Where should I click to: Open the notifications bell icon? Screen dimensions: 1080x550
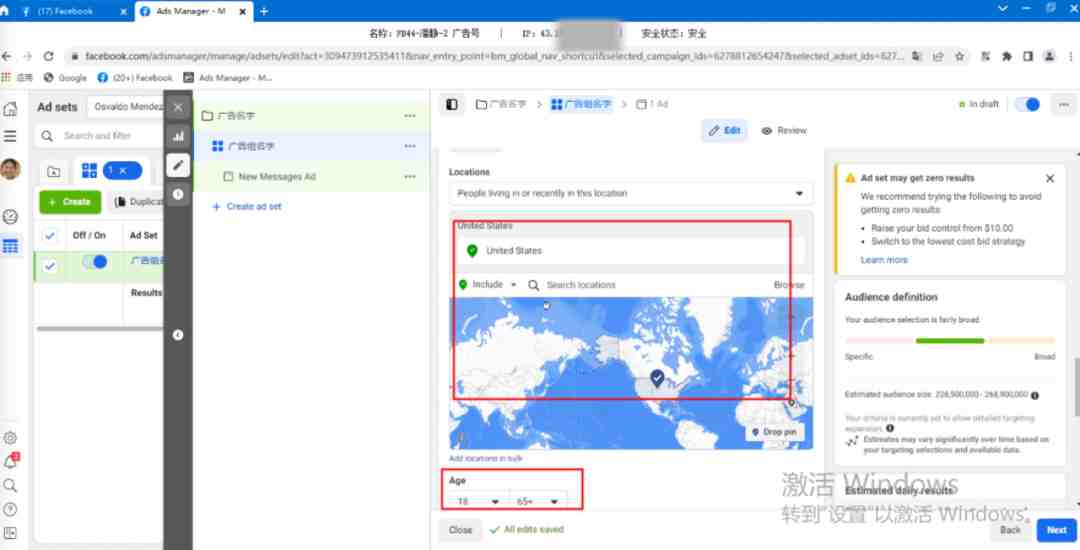point(10,461)
